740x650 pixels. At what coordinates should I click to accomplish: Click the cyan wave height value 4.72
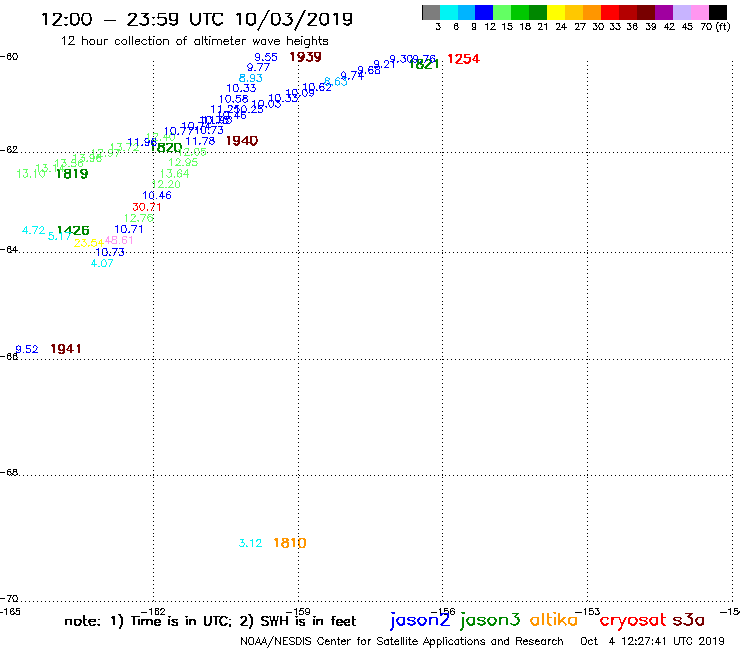pyautogui.click(x=34, y=230)
